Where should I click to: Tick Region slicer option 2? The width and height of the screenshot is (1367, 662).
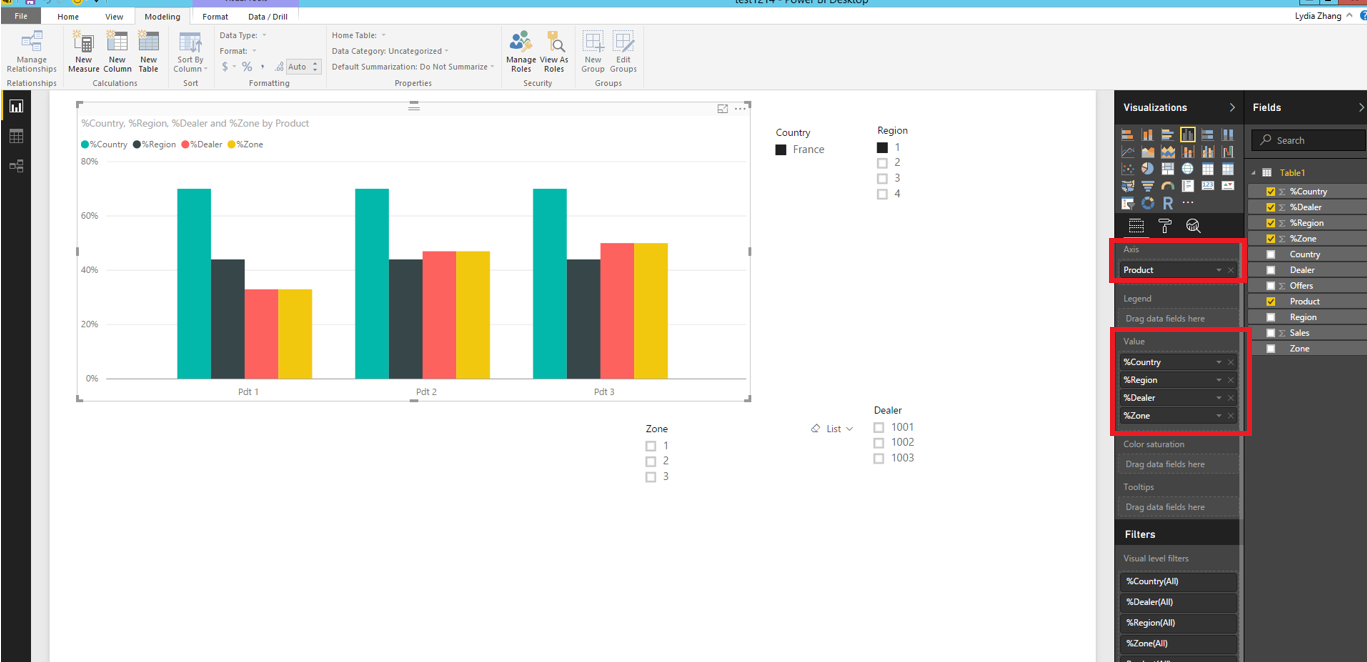tap(882, 163)
